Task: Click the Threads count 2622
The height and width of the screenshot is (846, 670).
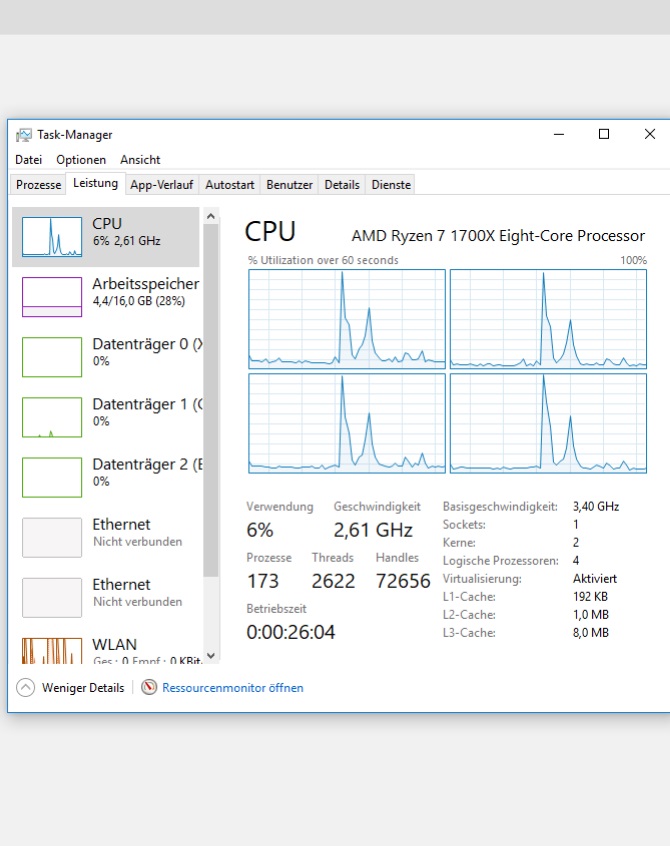Action: [x=333, y=581]
